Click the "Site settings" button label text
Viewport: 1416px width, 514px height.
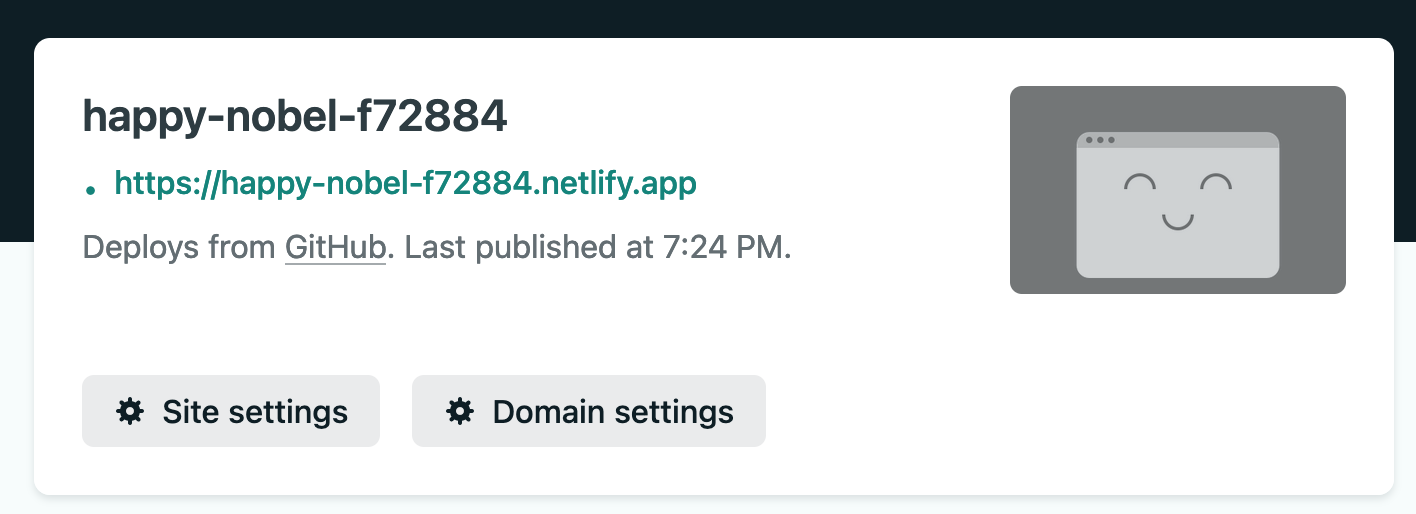click(255, 411)
